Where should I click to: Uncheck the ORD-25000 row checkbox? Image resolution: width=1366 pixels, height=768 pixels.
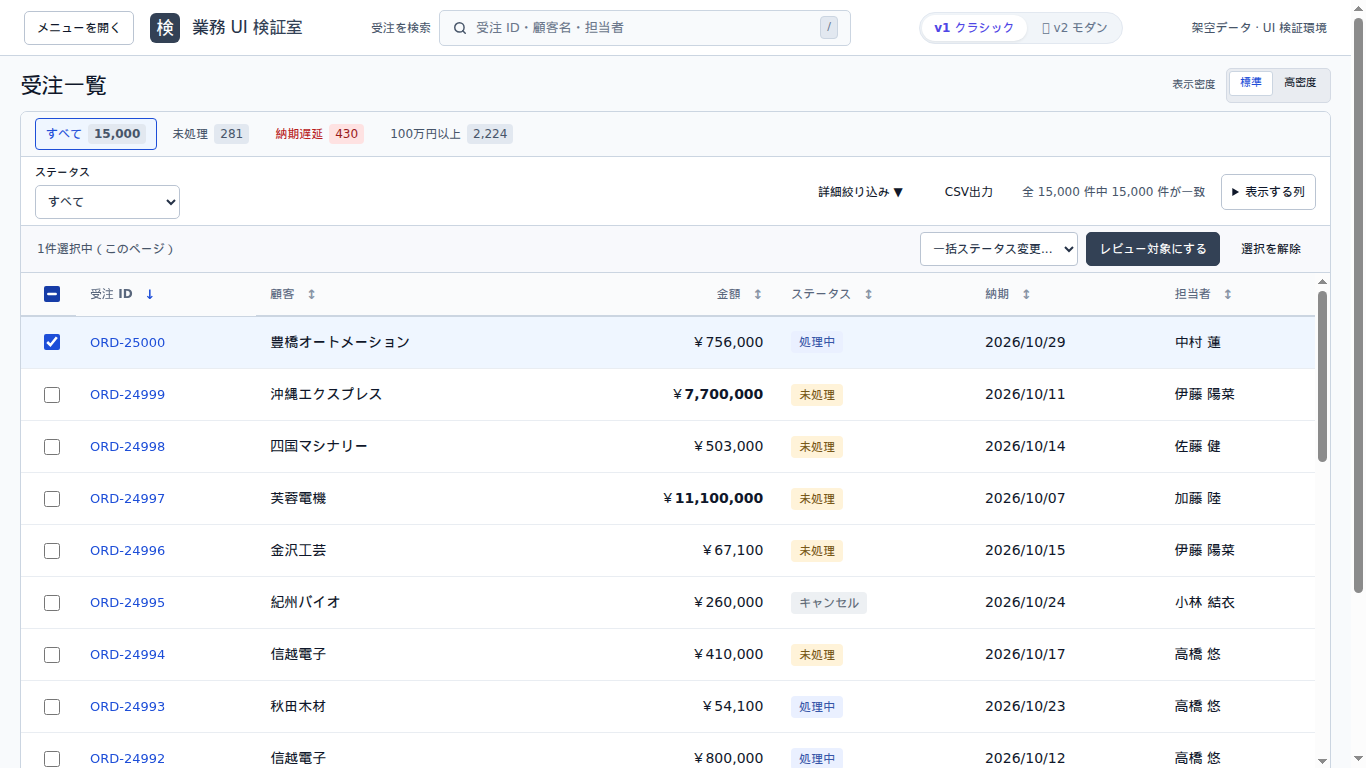point(52,342)
